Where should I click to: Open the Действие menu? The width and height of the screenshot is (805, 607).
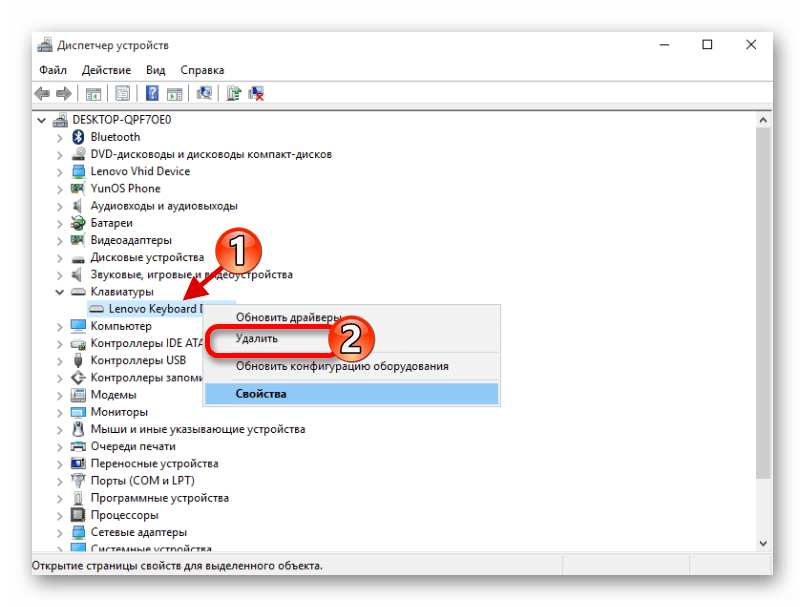coord(106,70)
